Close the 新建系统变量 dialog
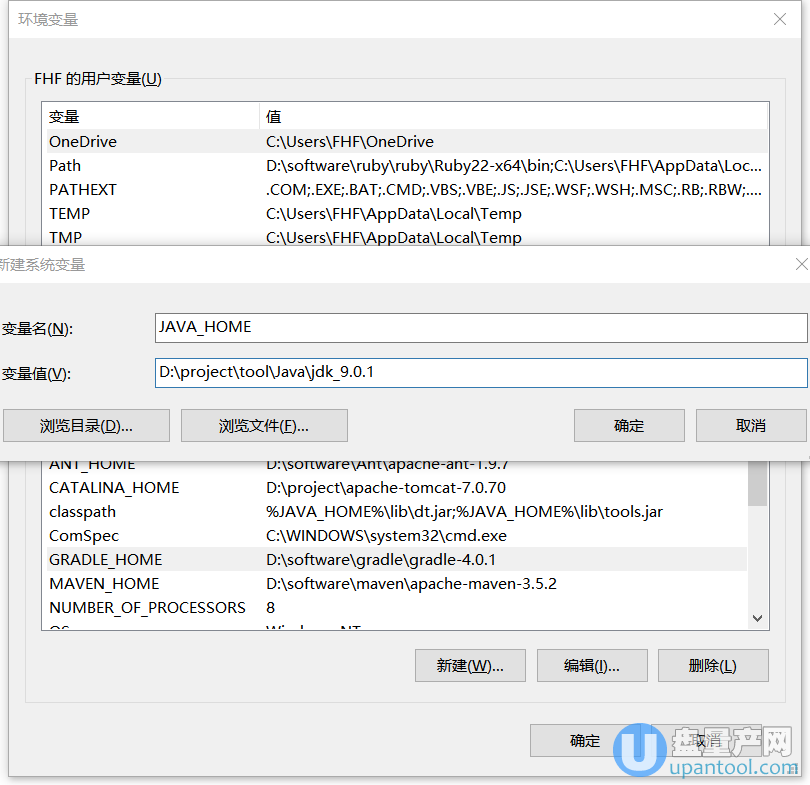810x785 pixels. pos(801,264)
